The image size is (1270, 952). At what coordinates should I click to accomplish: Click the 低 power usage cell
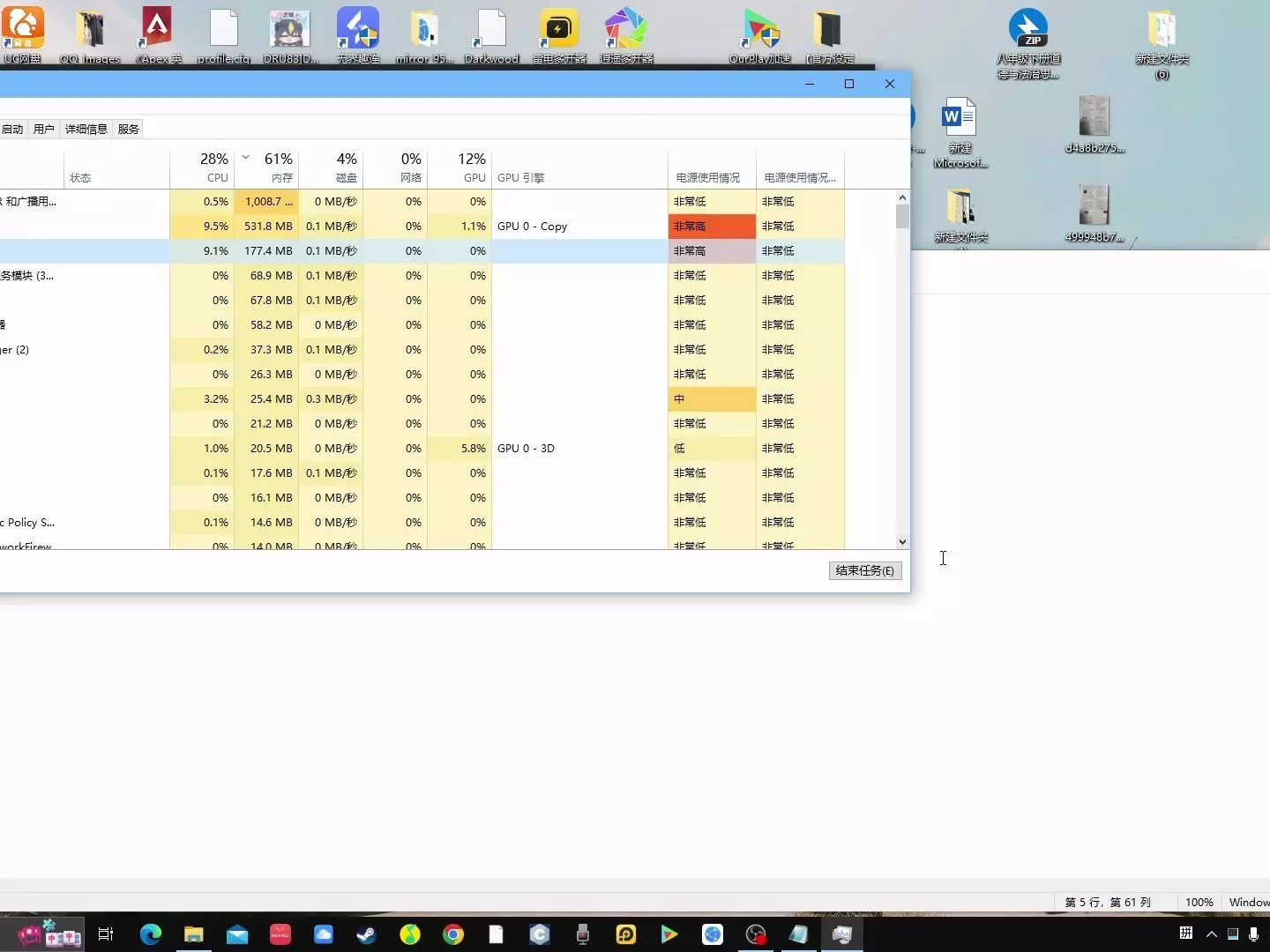[x=712, y=448]
